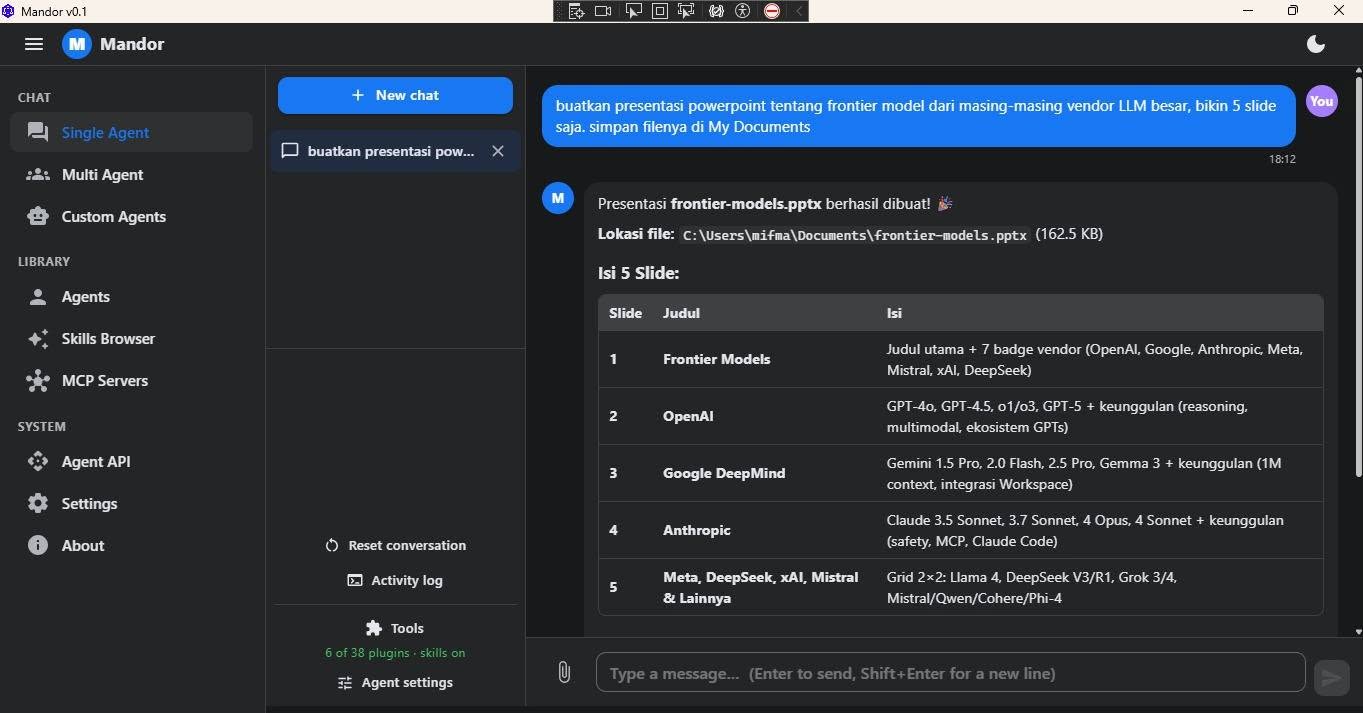Open Multi Agent chat mode
The height and width of the screenshot is (713, 1363).
pos(131,174)
